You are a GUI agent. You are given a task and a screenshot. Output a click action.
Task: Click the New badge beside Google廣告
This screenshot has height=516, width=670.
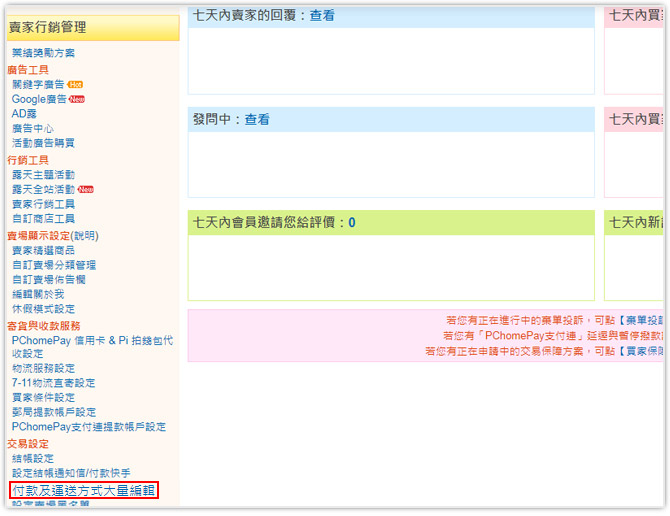click(x=77, y=99)
